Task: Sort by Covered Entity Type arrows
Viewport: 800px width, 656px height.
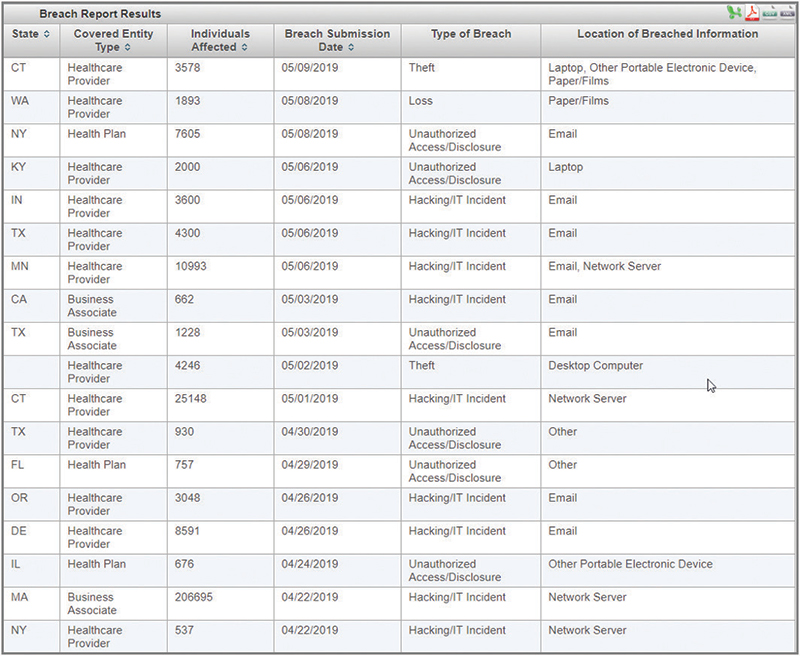Action: pos(126,47)
